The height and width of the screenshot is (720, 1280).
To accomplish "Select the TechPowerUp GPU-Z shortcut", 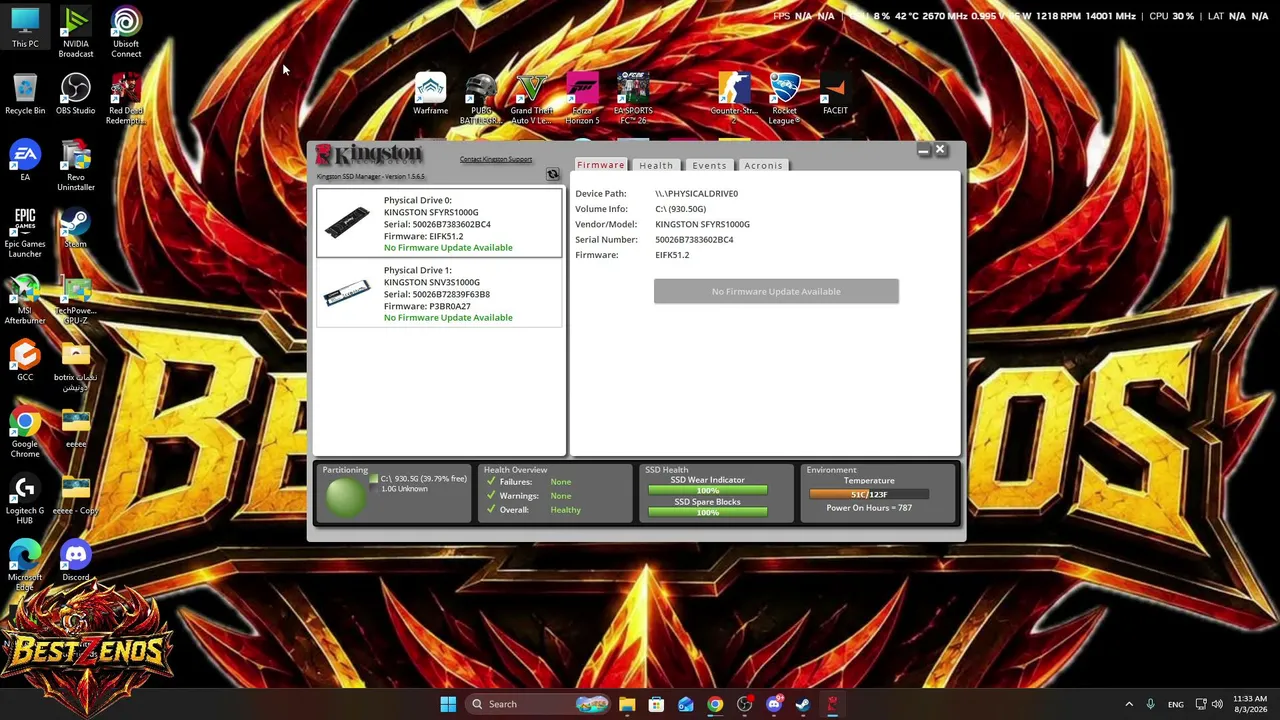I will click(x=75, y=300).
